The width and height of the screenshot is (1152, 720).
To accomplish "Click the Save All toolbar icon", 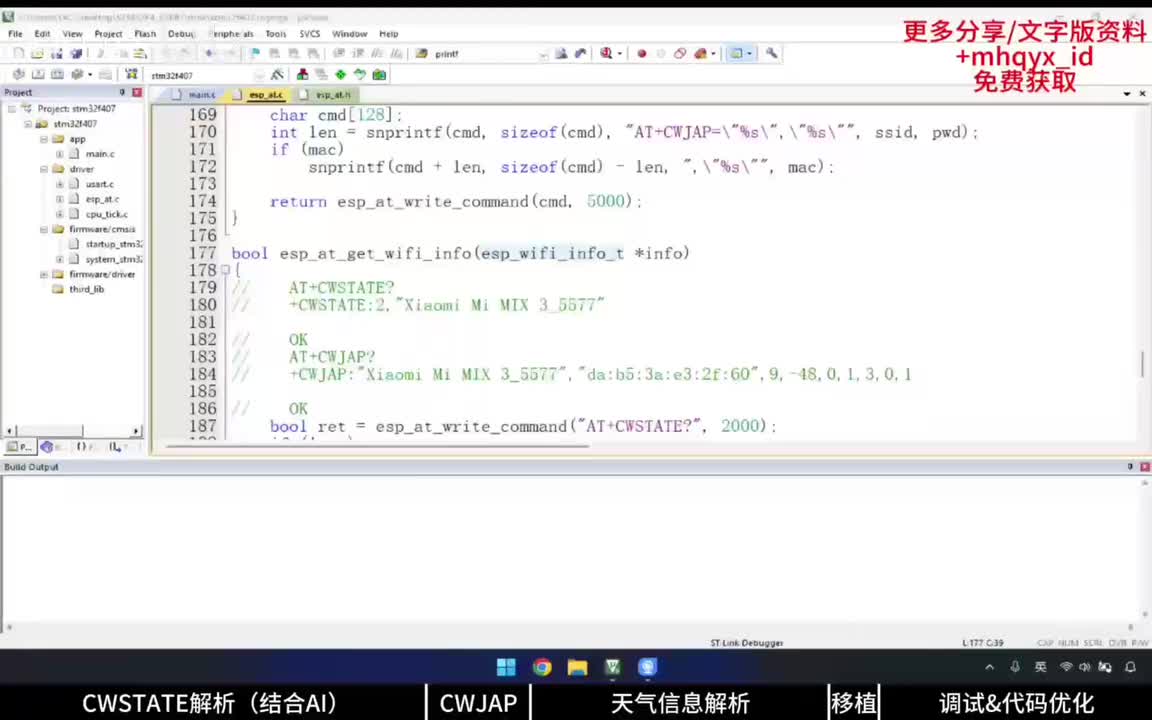I will pyautogui.click(x=76, y=54).
